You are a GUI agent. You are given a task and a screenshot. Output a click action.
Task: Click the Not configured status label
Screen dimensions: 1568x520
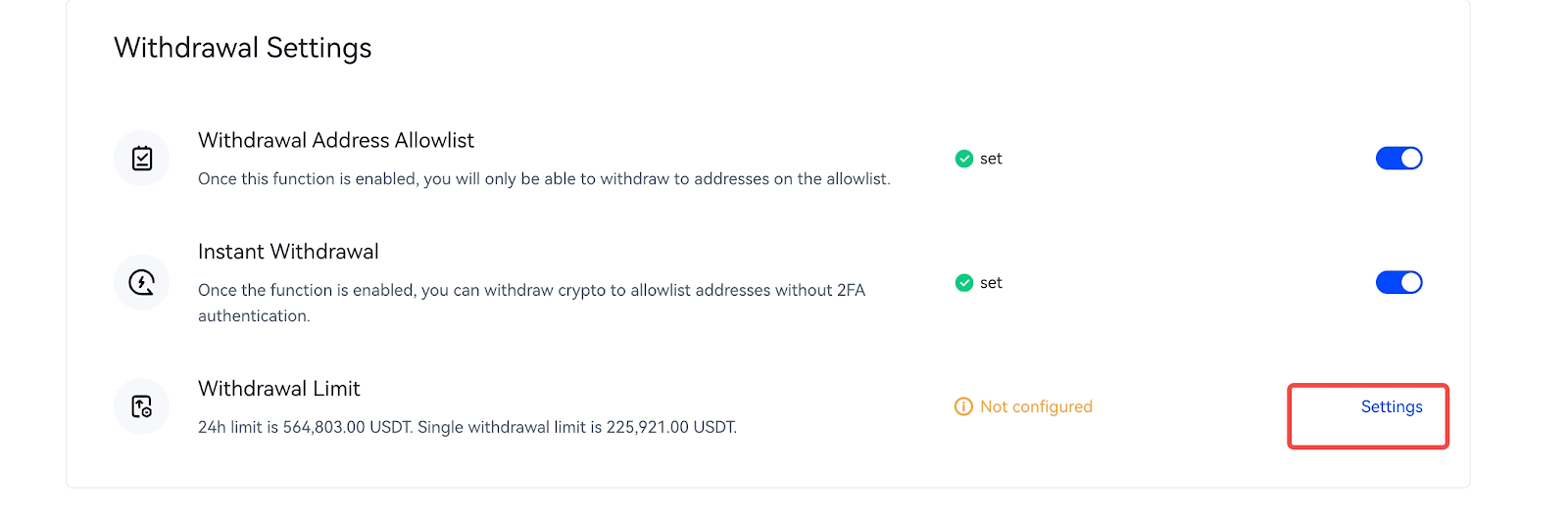pyautogui.click(x=1036, y=406)
